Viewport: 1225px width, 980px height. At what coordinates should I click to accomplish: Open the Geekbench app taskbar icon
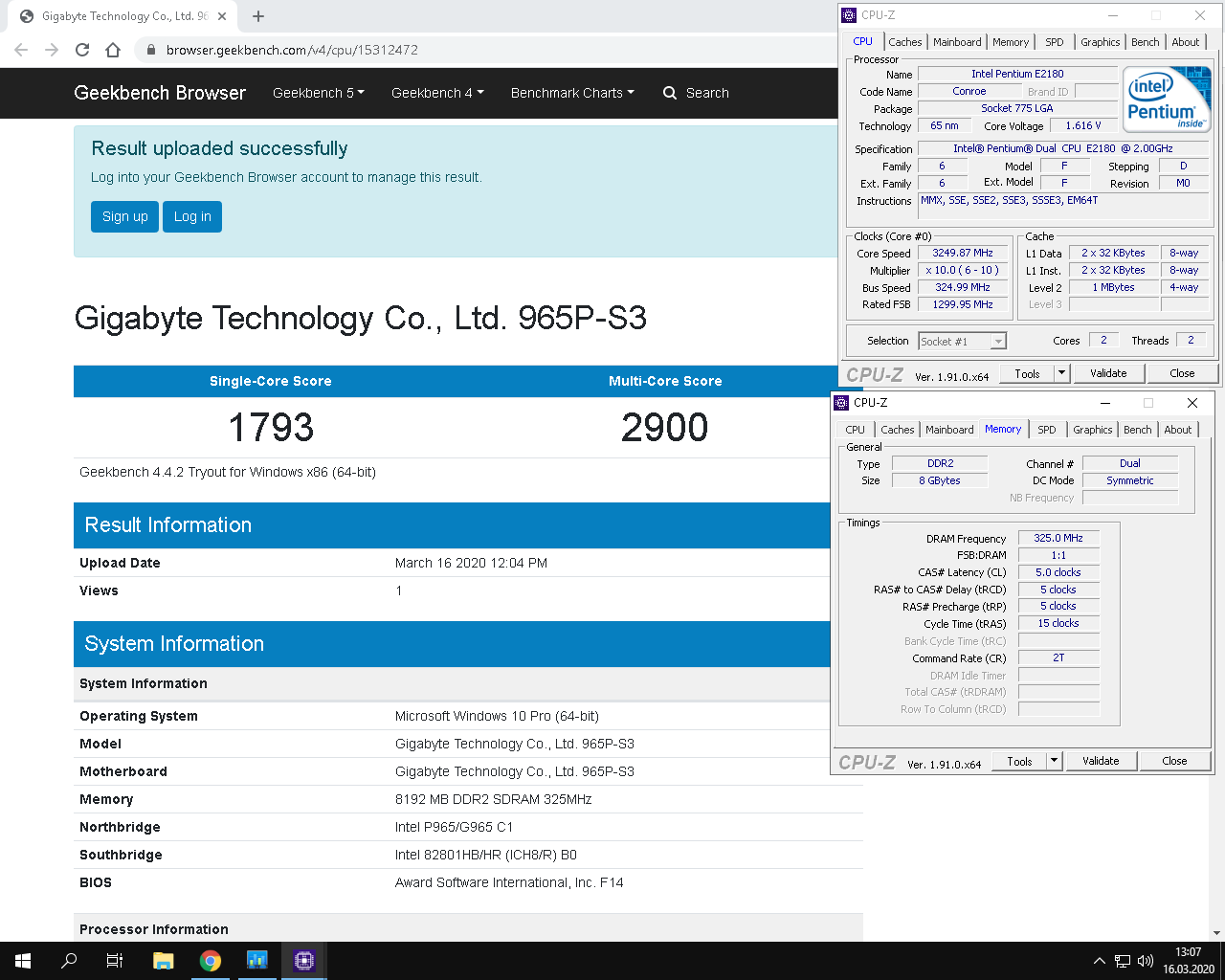click(x=256, y=961)
